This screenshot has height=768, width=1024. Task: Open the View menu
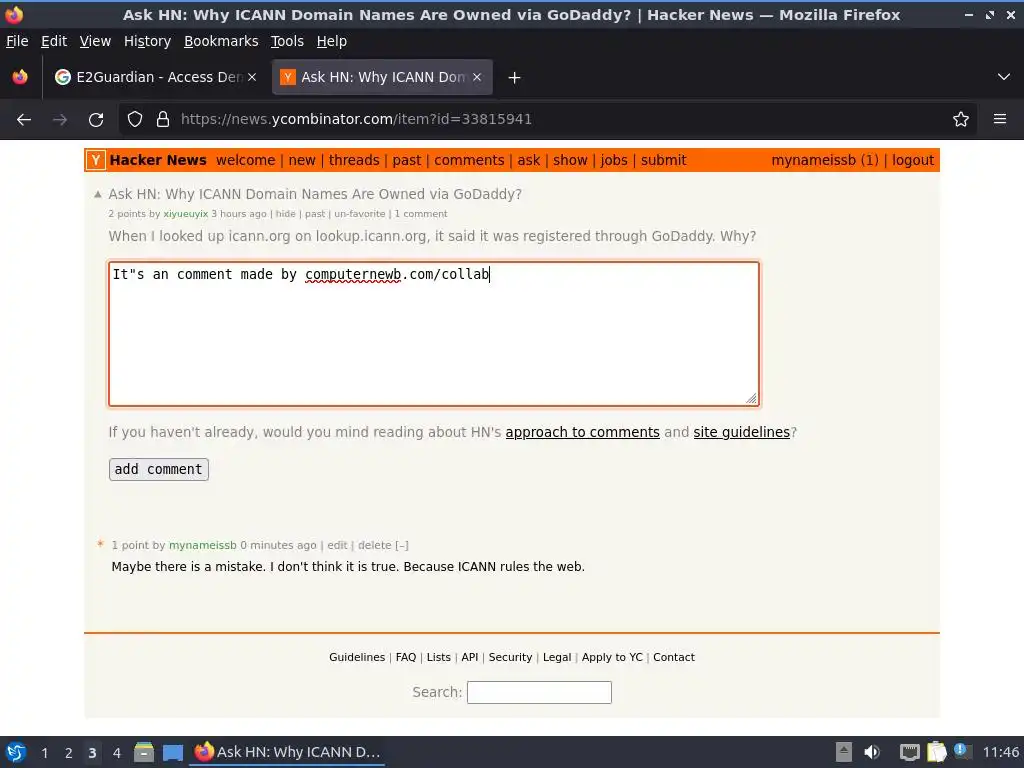point(95,41)
